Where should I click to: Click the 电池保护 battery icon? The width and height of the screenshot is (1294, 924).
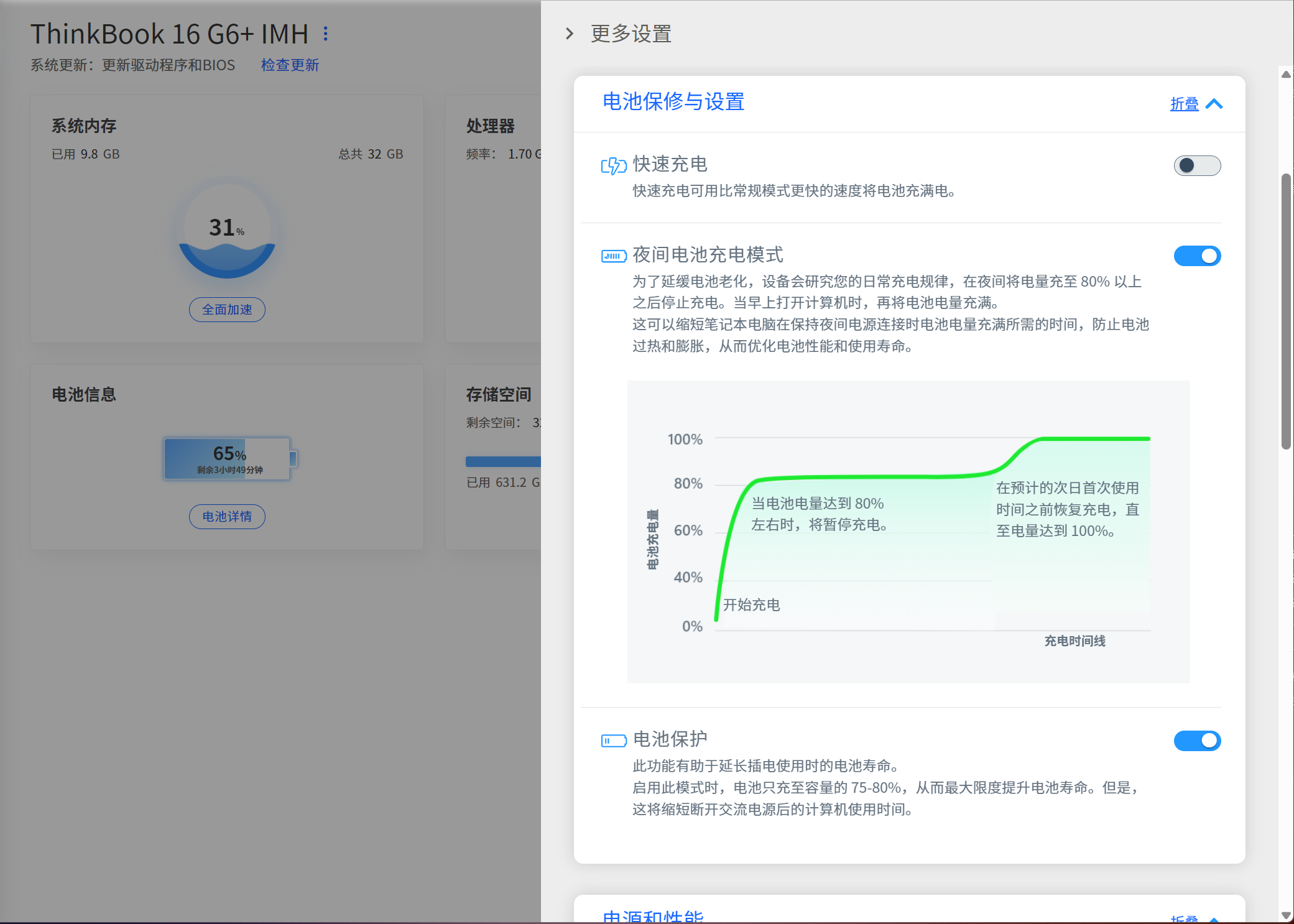[614, 741]
